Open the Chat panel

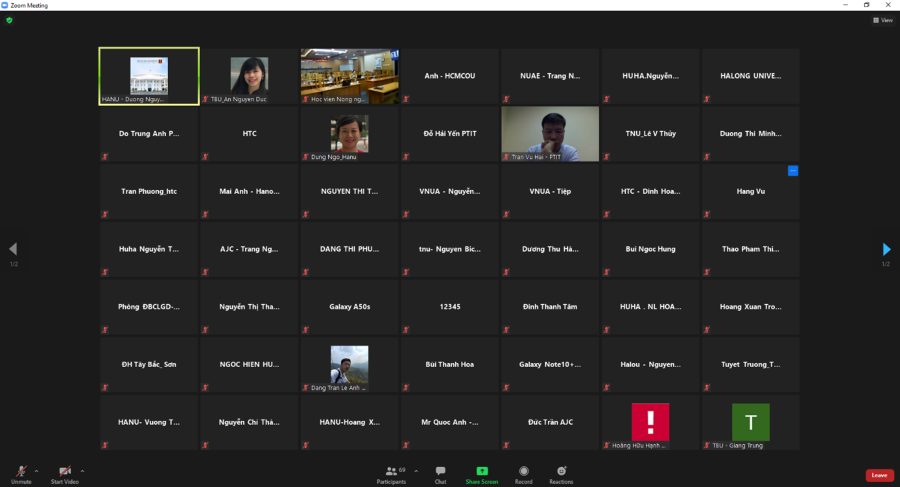tap(440, 474)
